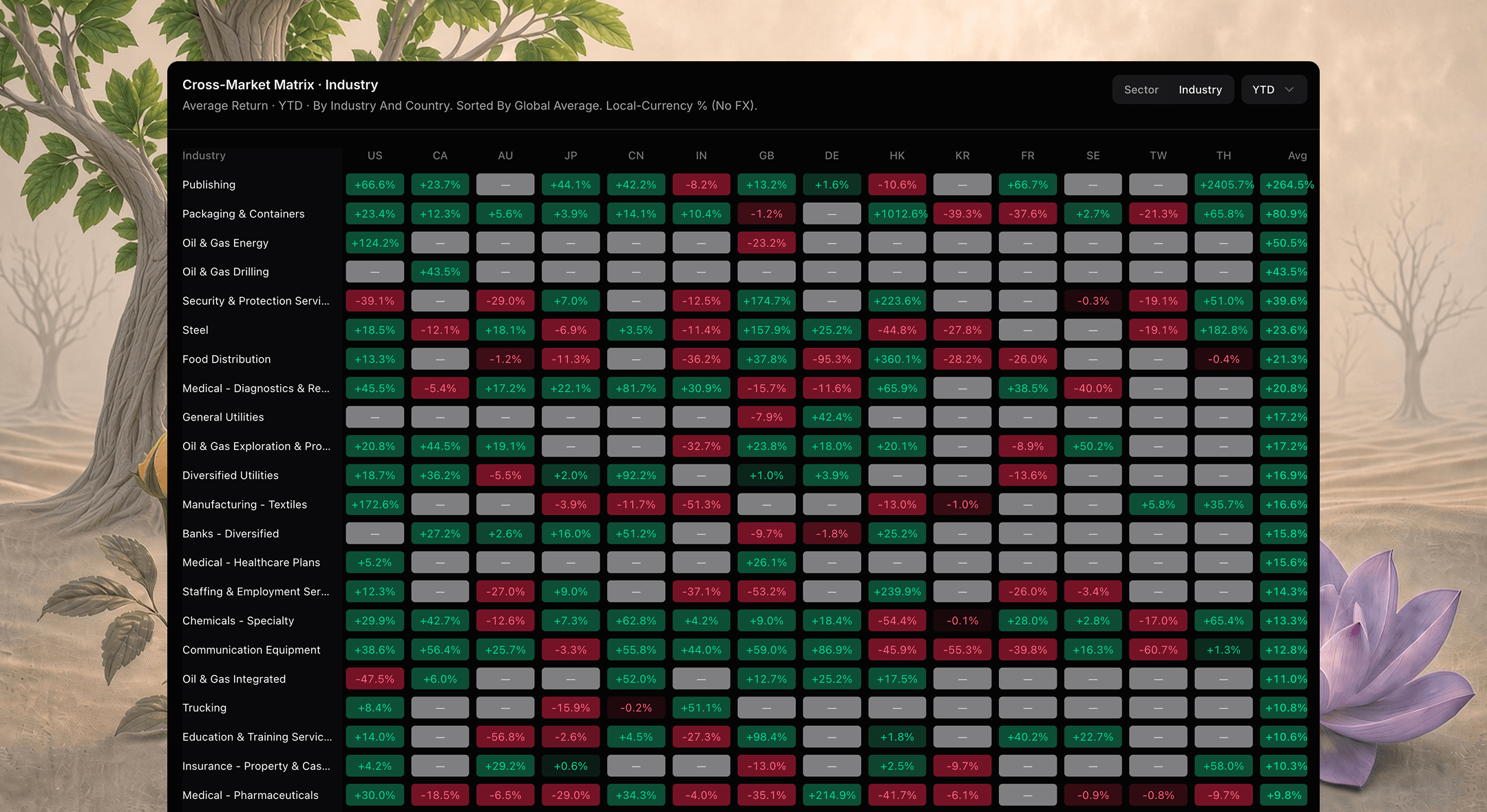The image size is (1487, 812).
Task: Click the +1012.6% Packaging HK cell
Action: 897,214
